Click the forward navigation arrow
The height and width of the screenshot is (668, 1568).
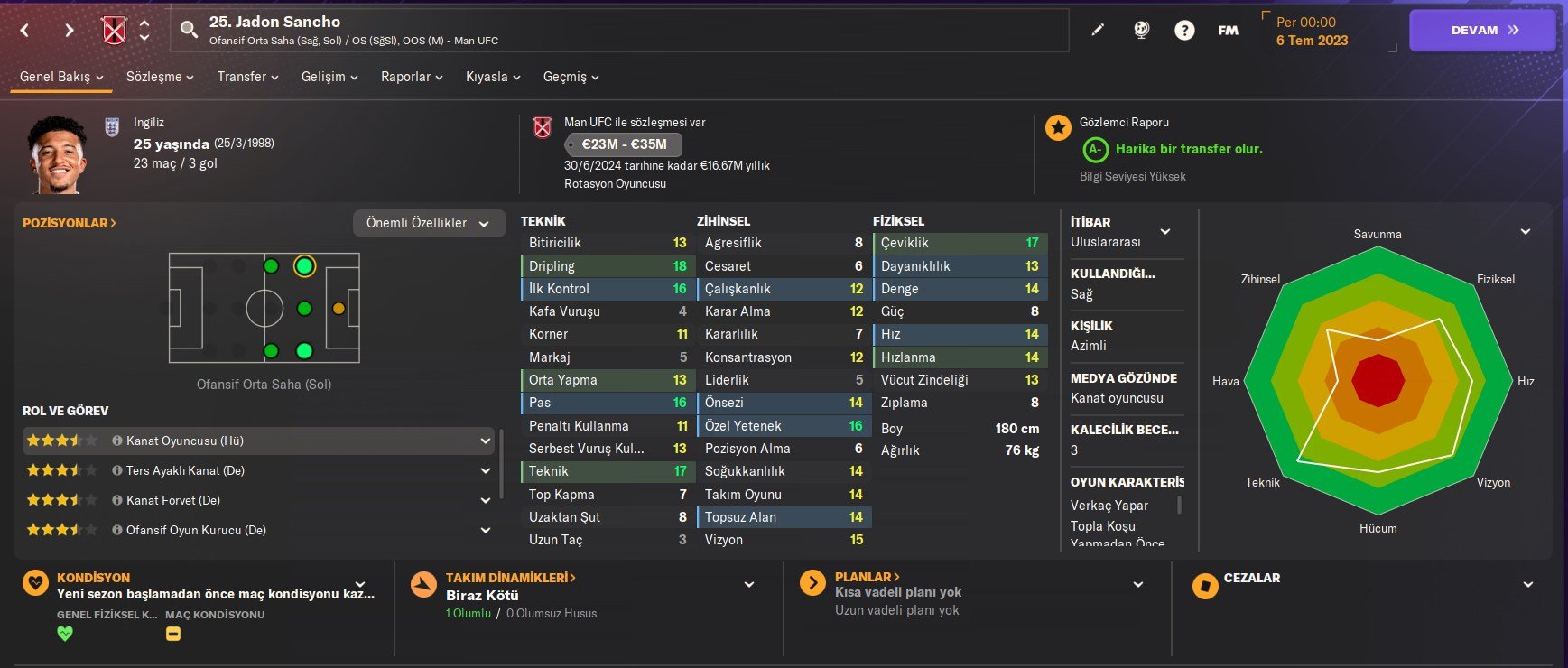(x=70, y=31)
